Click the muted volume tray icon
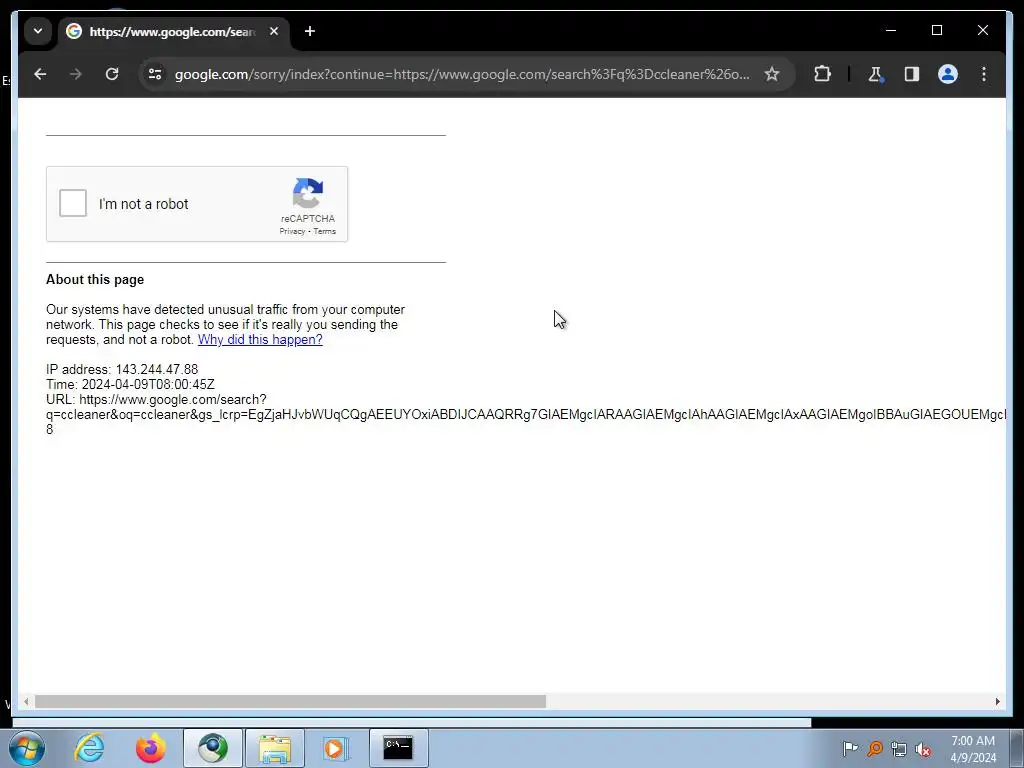 coord(923,749)
